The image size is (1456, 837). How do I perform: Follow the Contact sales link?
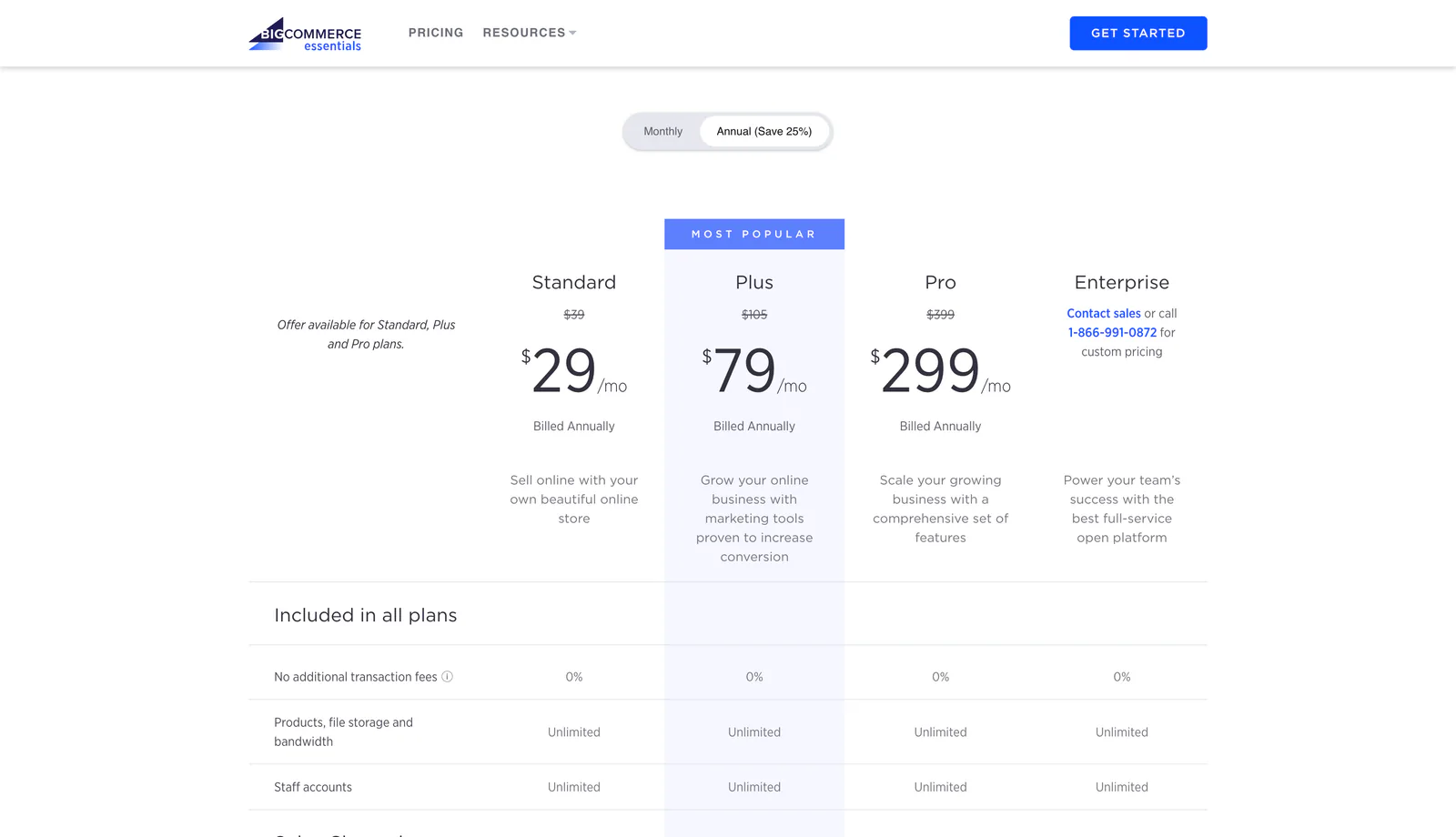(1104, 313)
